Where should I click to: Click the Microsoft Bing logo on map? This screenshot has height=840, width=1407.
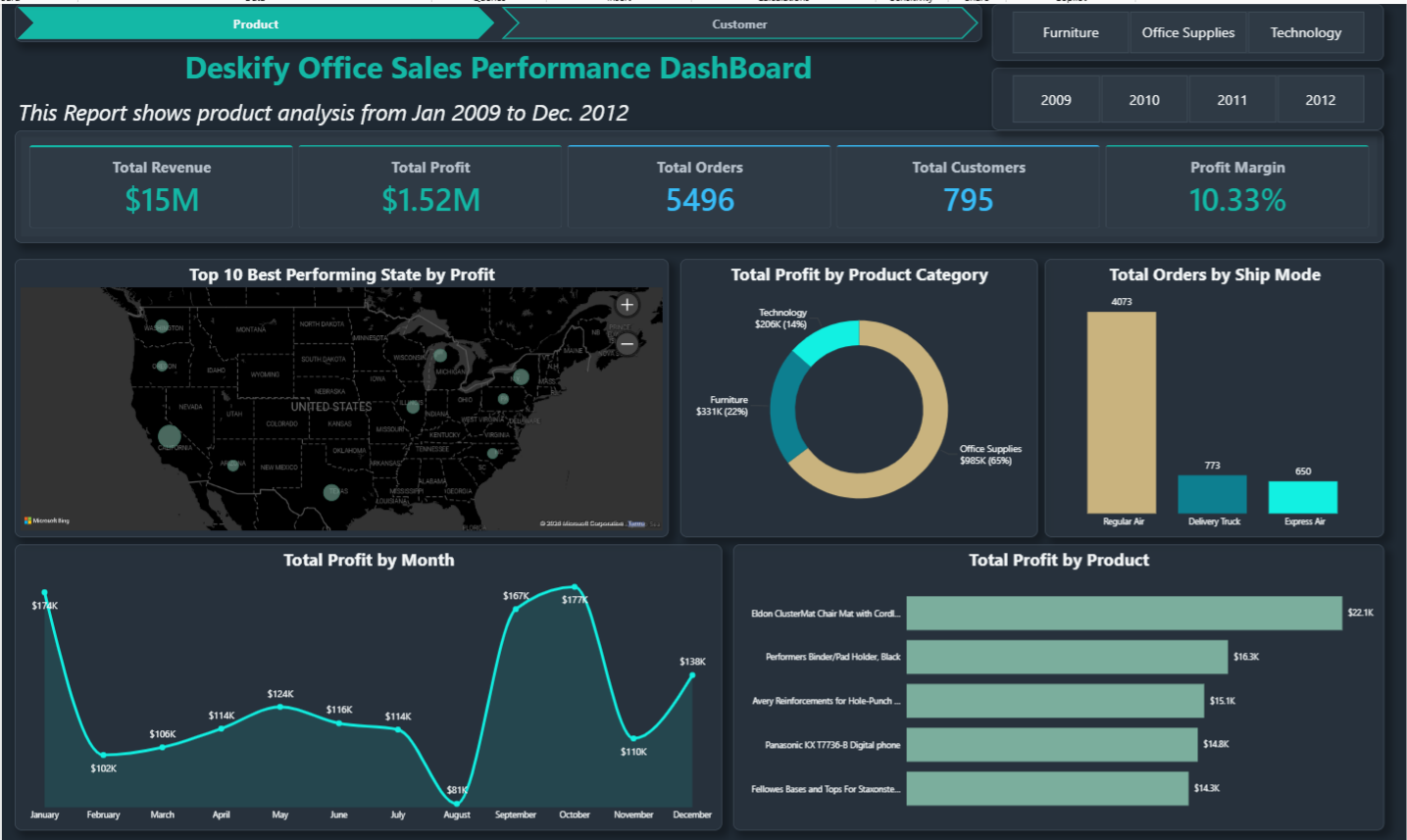coord(47,520)
